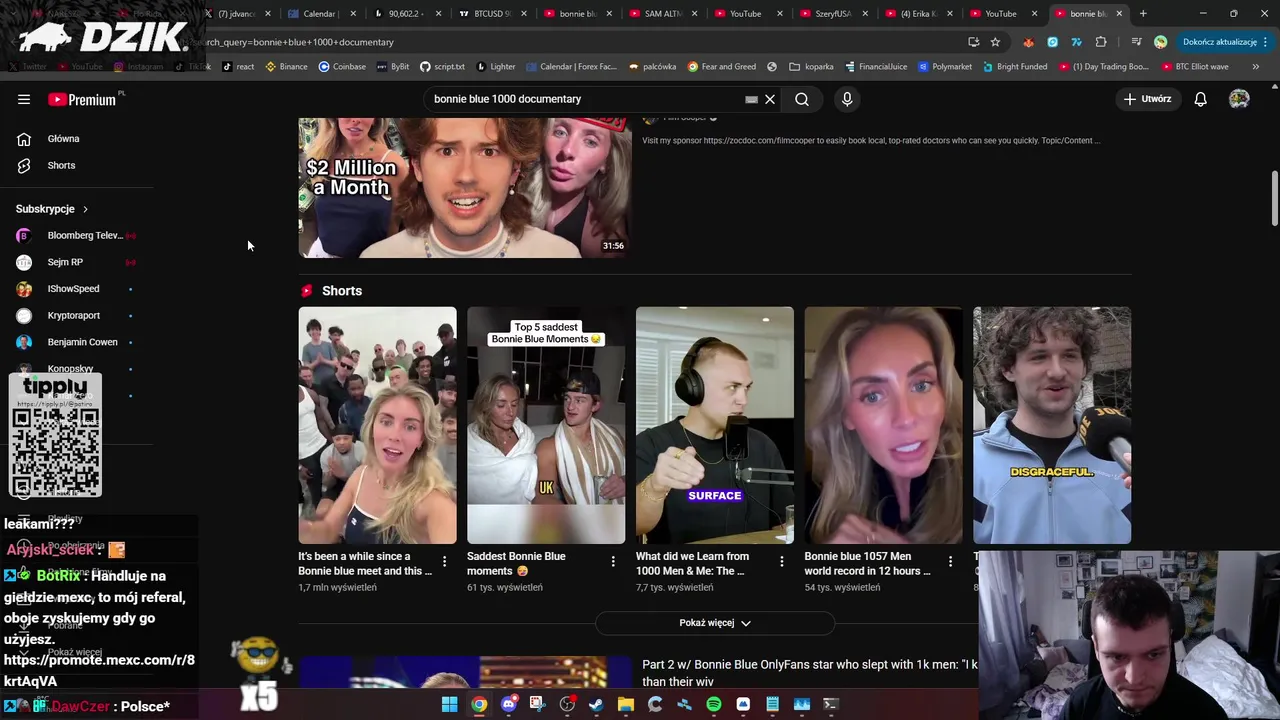
Task: Start voice search with microphone icon
Action: [x=847, y=99]
